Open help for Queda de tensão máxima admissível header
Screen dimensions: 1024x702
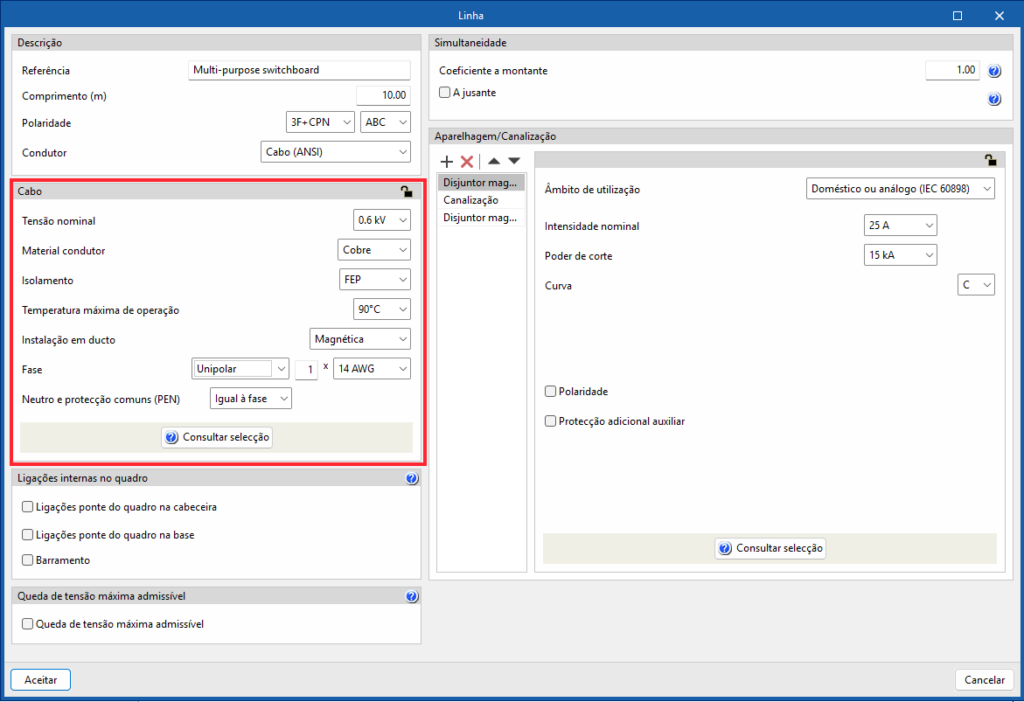pyautogui.click(x=411, y=596)
